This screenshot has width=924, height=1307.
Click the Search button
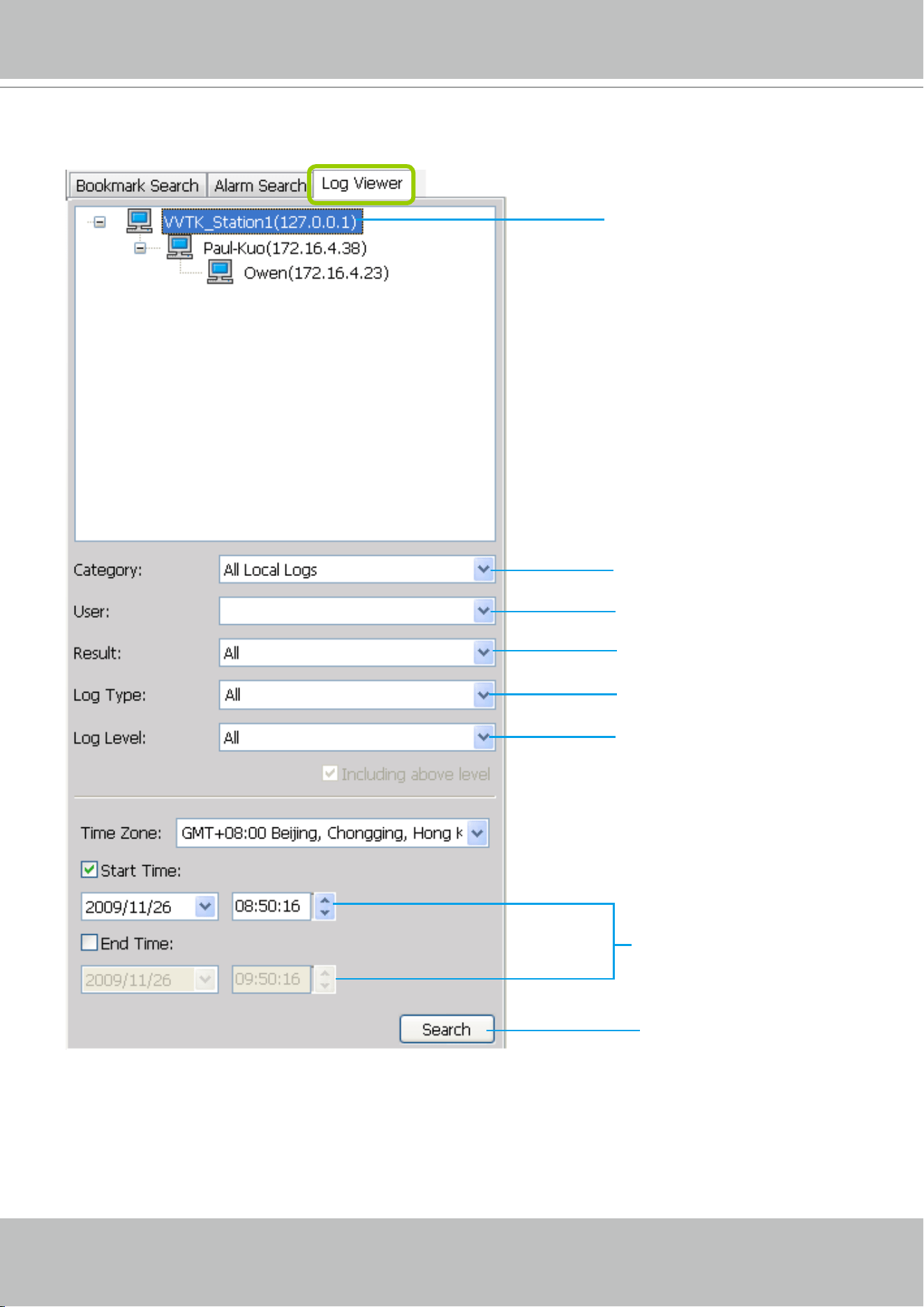(447, 1029)
